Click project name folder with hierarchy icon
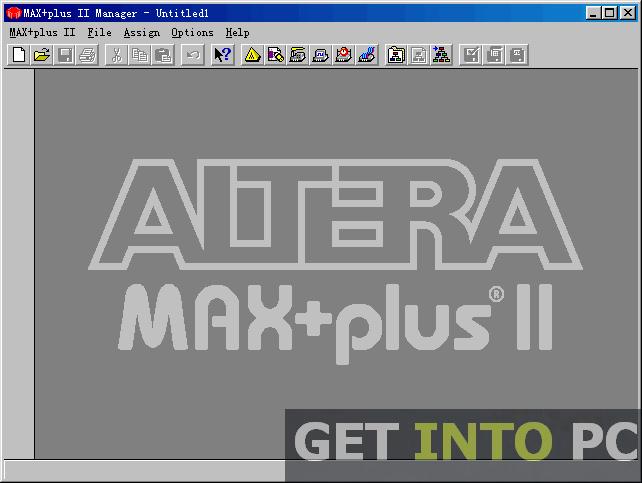 (x=396, y=55)
